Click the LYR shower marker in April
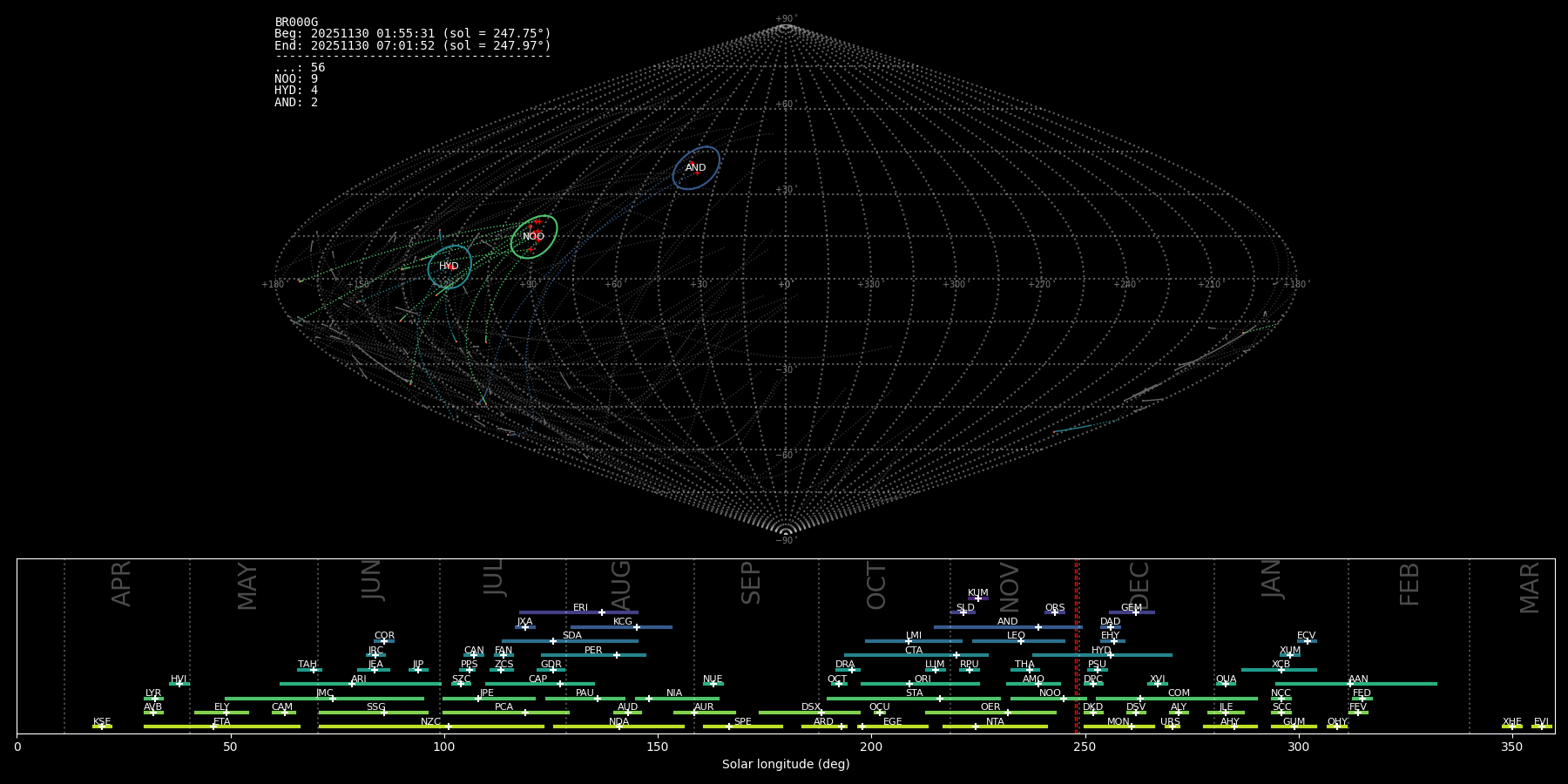This screenshot has width=1568, height=784. 155,699
